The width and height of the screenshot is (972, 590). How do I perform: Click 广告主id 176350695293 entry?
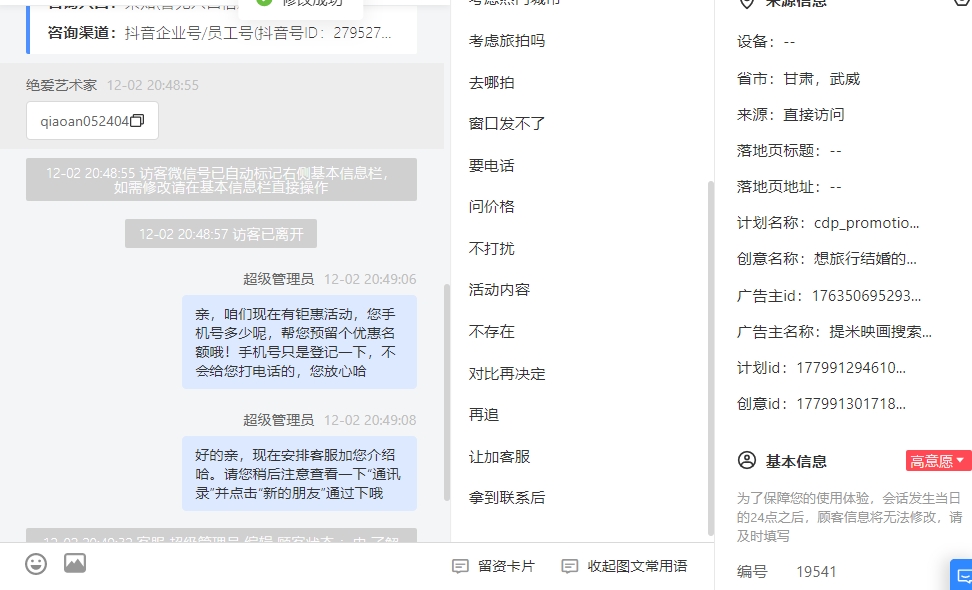pyautogui.click(x=829, y=296)
